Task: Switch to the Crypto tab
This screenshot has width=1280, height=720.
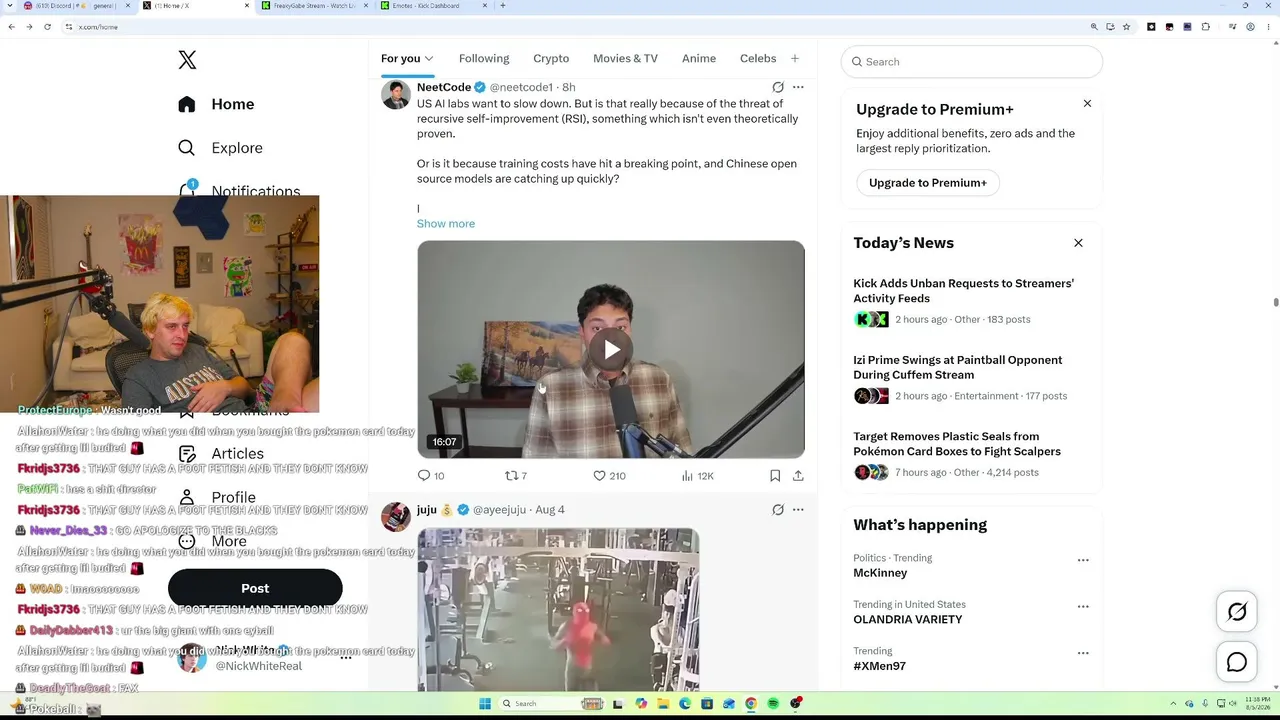Action: click(x=551, y=59)
